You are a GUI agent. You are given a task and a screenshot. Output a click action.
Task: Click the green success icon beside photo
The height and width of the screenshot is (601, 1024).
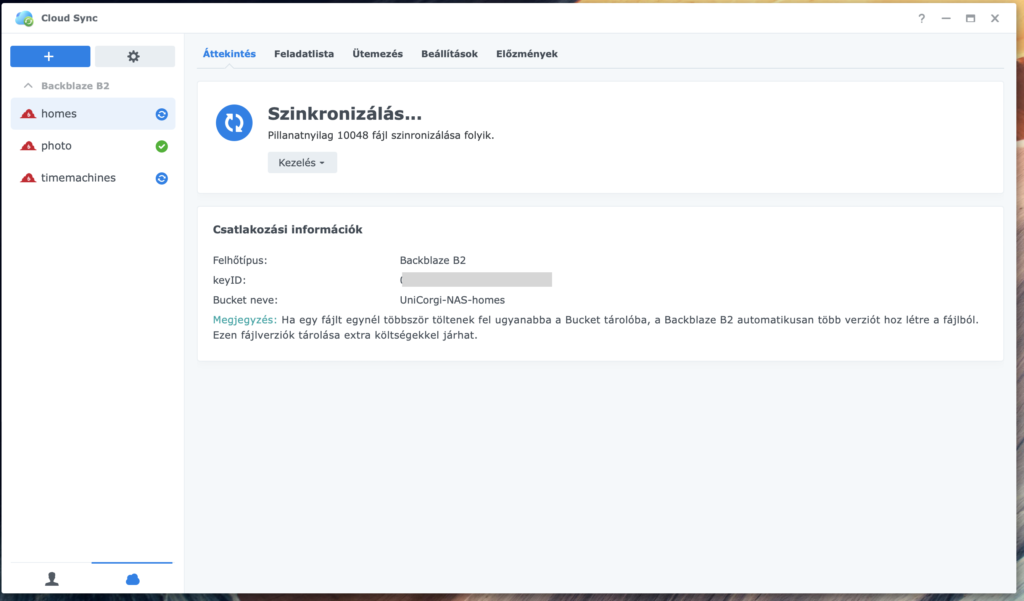point(160,146)
